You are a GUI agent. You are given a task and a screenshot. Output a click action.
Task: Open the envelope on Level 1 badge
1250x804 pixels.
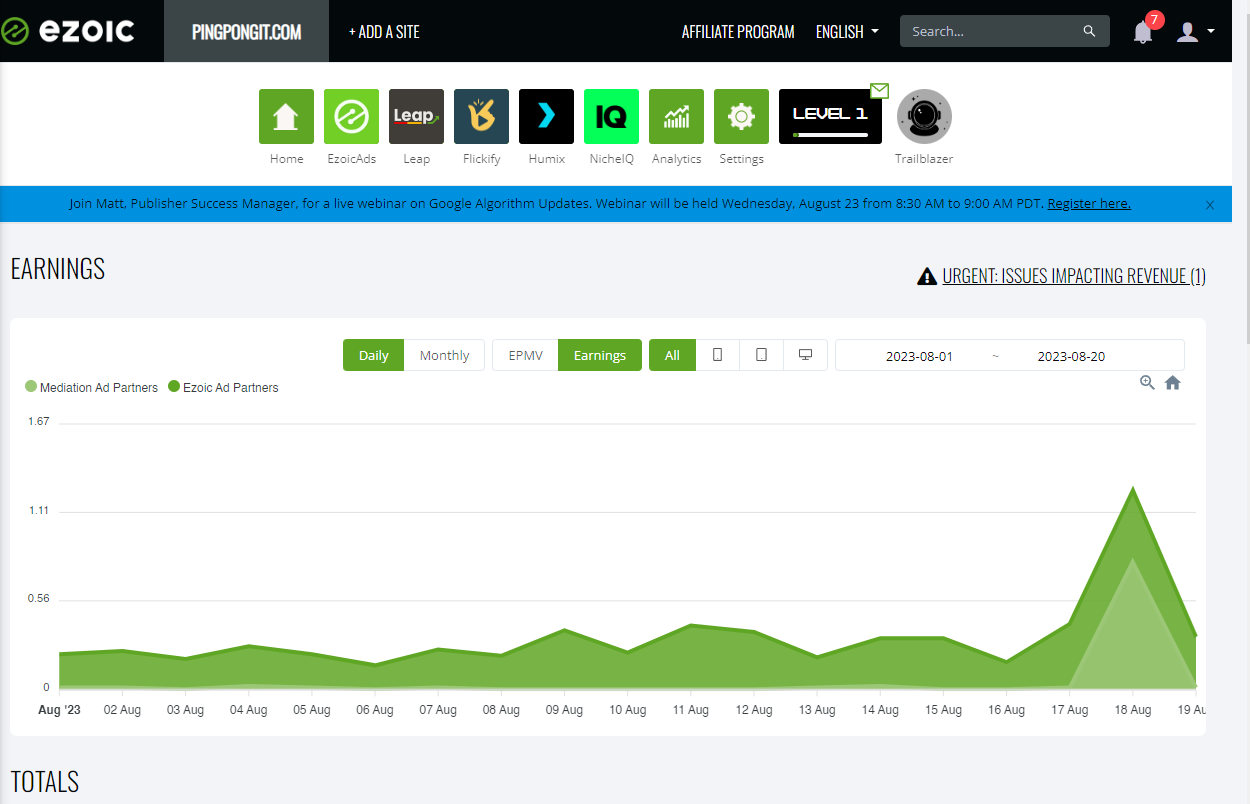[879, 91]
